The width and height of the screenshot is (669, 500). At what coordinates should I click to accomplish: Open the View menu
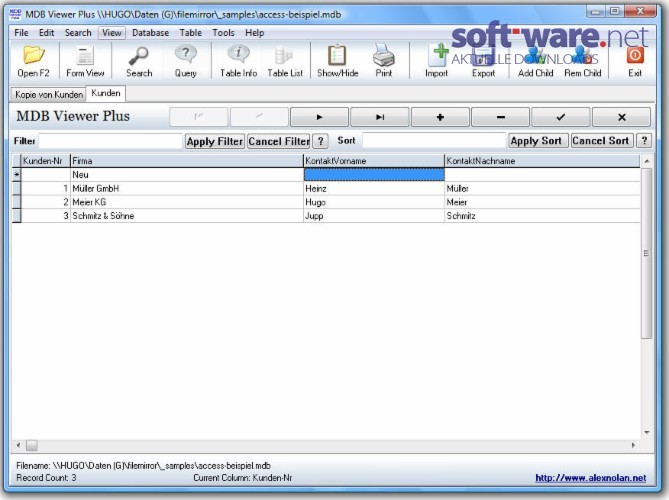point(112,33)
